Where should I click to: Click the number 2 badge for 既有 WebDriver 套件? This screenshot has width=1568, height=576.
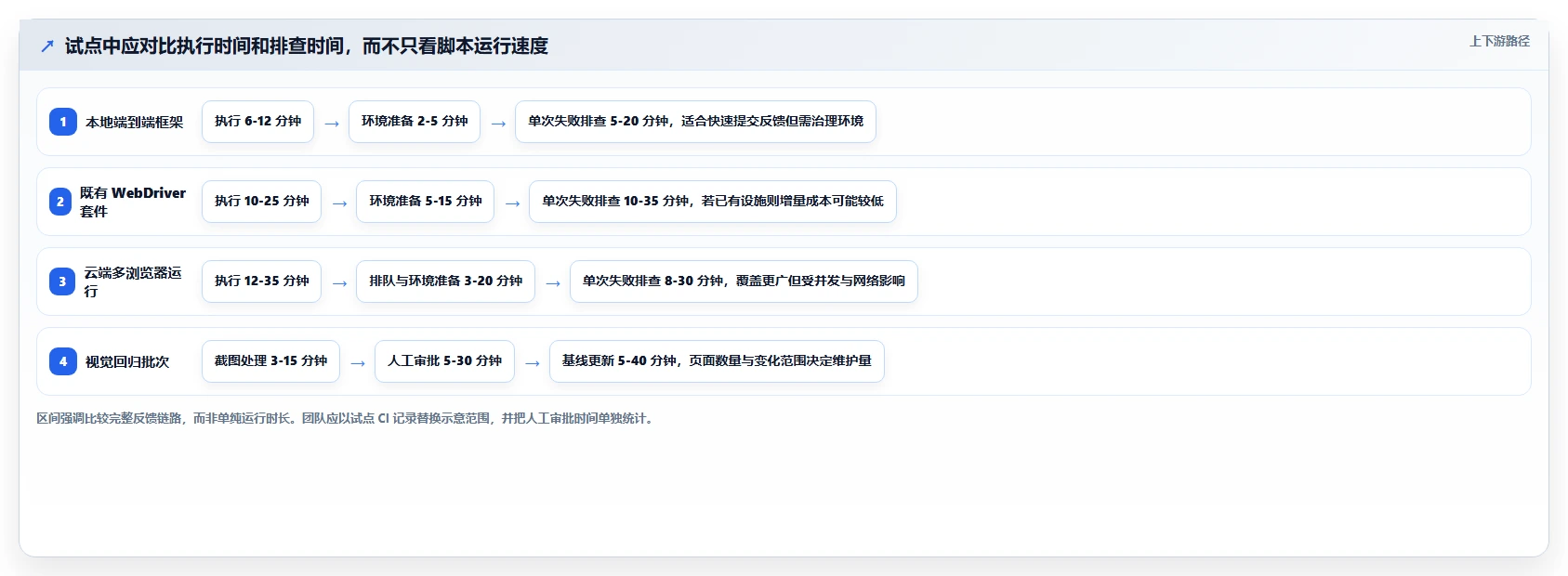coord(60,202)
